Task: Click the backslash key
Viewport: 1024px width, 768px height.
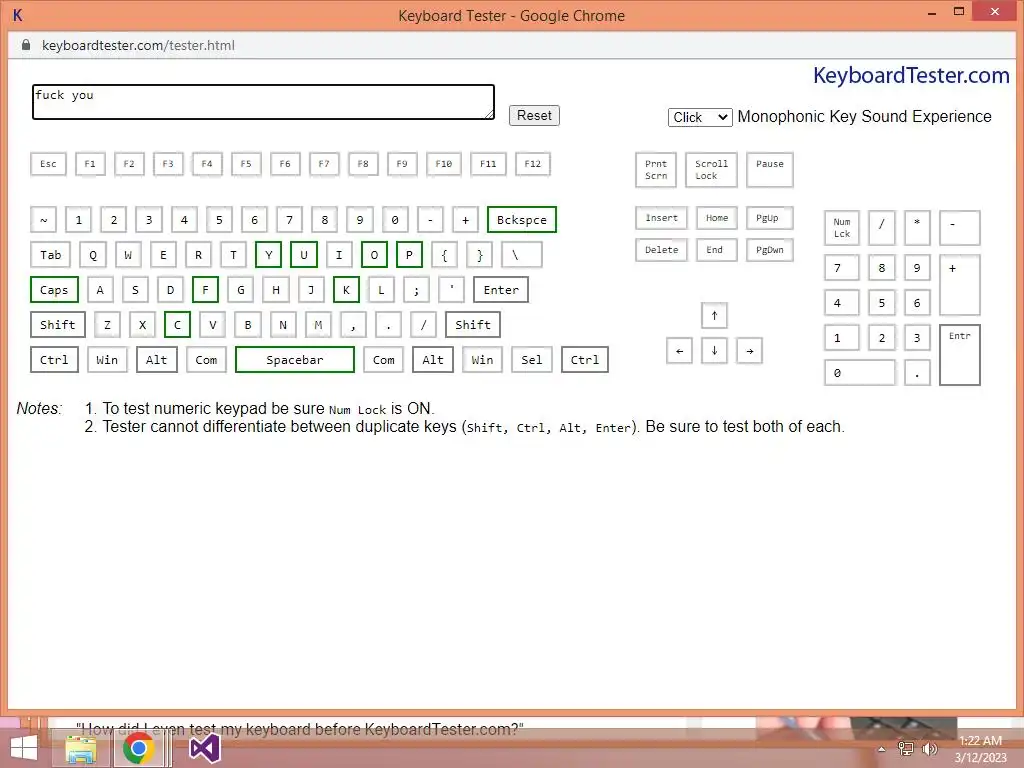Action: (x=522, y=255)
